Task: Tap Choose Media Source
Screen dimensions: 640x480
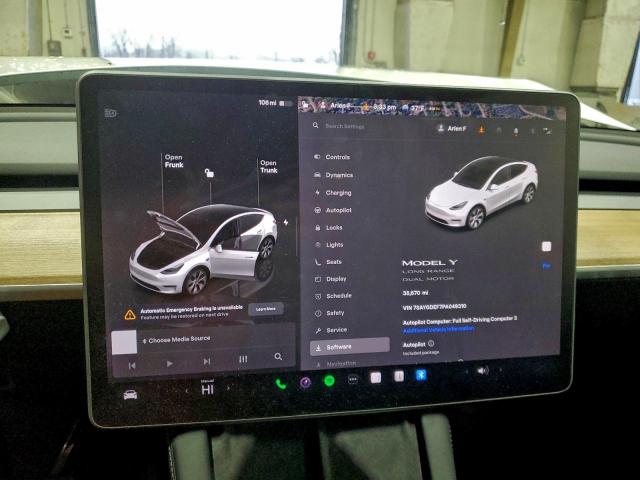Action: coord(179,339)
